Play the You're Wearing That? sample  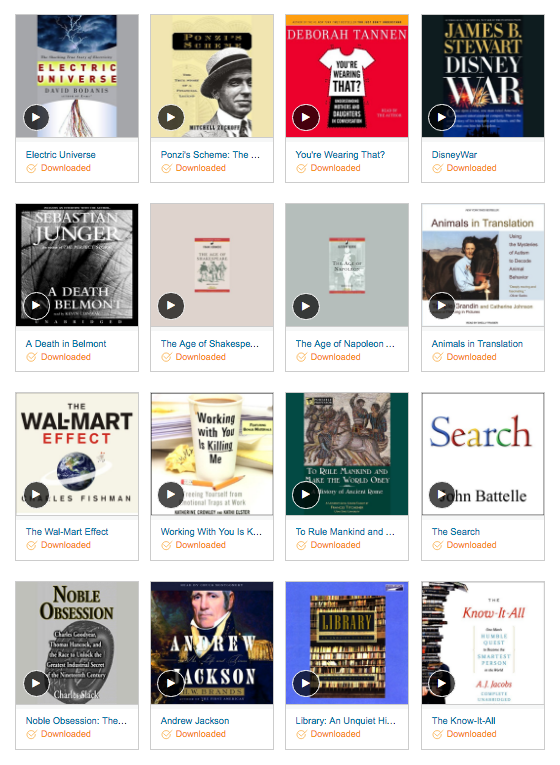[x=305, y=118]
